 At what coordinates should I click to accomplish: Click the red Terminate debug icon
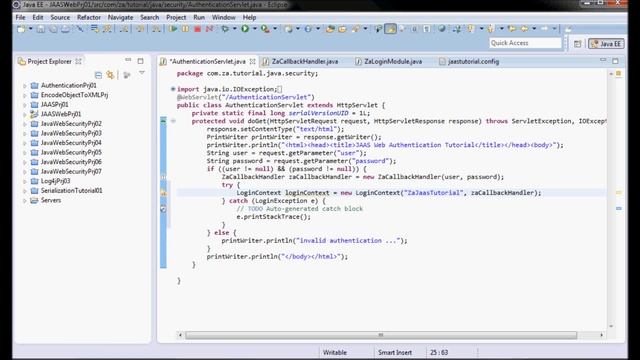pos(197,29)
